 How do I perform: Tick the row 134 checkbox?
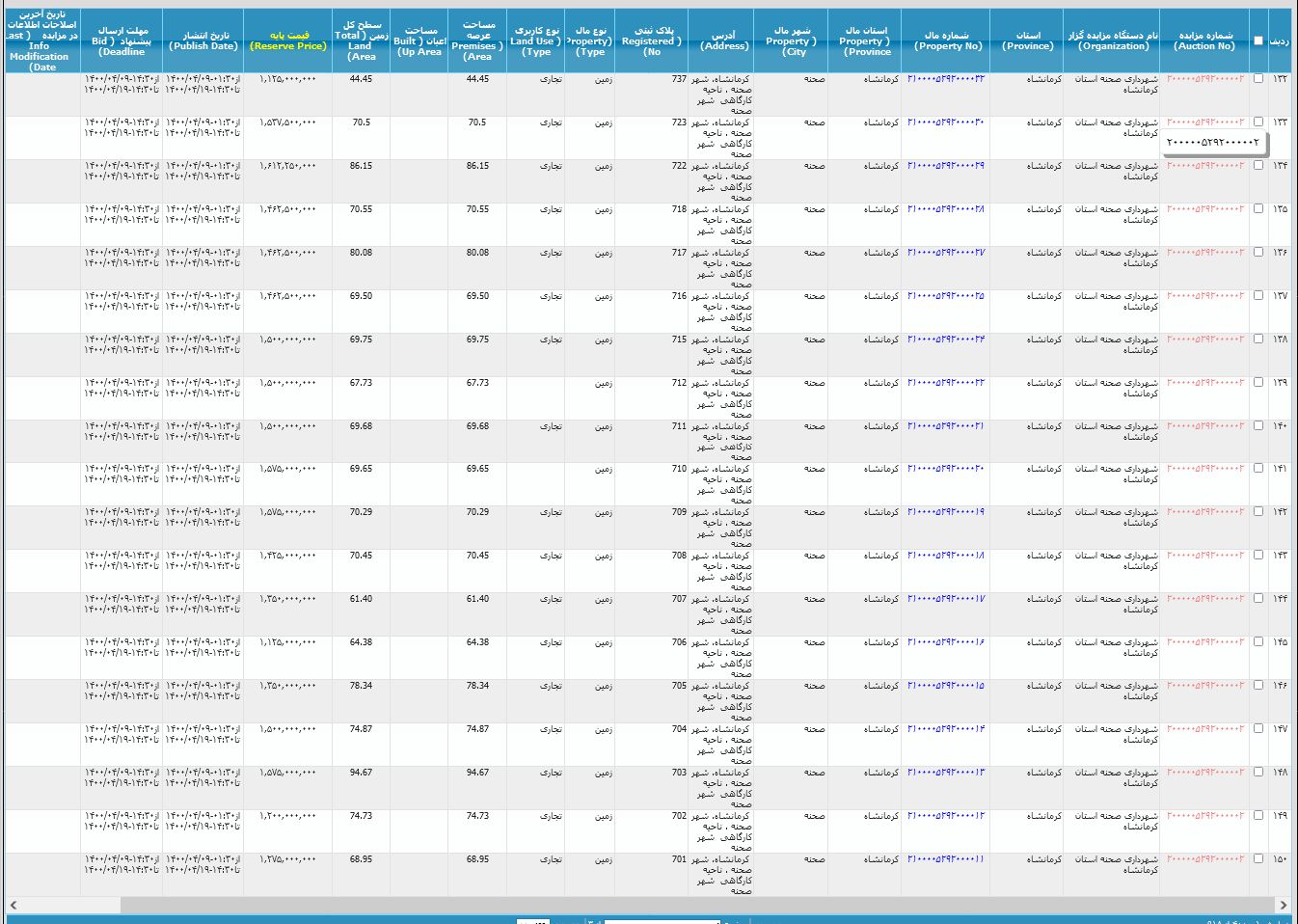click(x=1258, y=166)
